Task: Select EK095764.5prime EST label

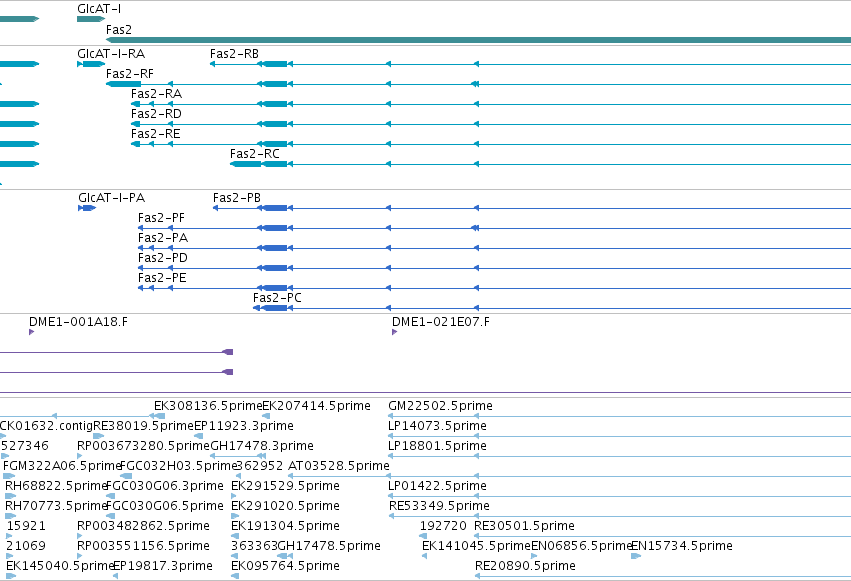Action: [x=285, y=566]
